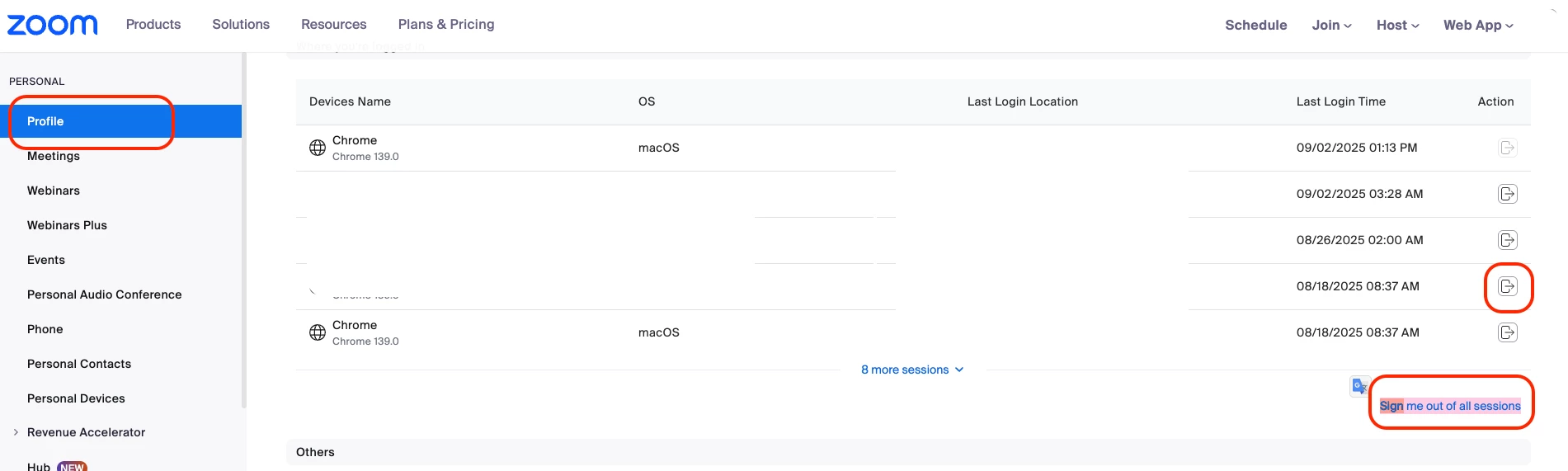This screenshot has width=1568, height=471.
Task: Click sign-out icon for 09/02/2025 01:13 PM row
Action: (1507, 148)
